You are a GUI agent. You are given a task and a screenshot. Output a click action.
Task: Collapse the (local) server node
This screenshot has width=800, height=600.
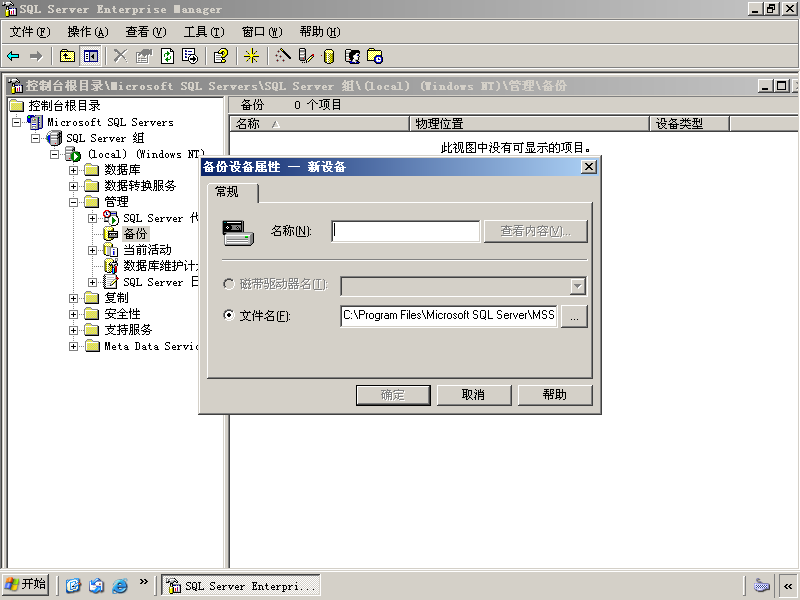55,154
